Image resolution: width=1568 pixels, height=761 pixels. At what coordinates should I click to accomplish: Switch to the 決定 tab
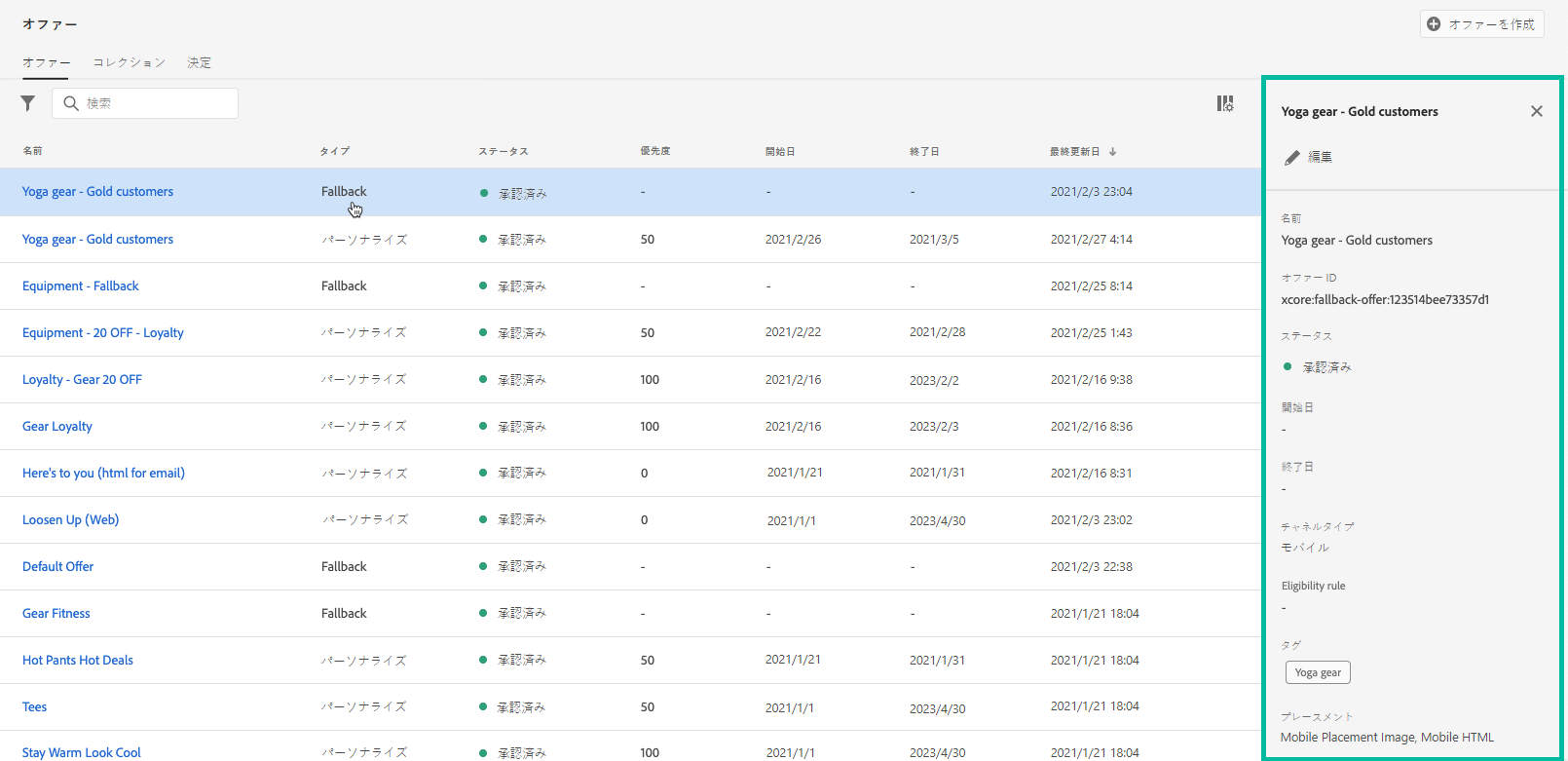pyautogui.click(x=200, y=62)
